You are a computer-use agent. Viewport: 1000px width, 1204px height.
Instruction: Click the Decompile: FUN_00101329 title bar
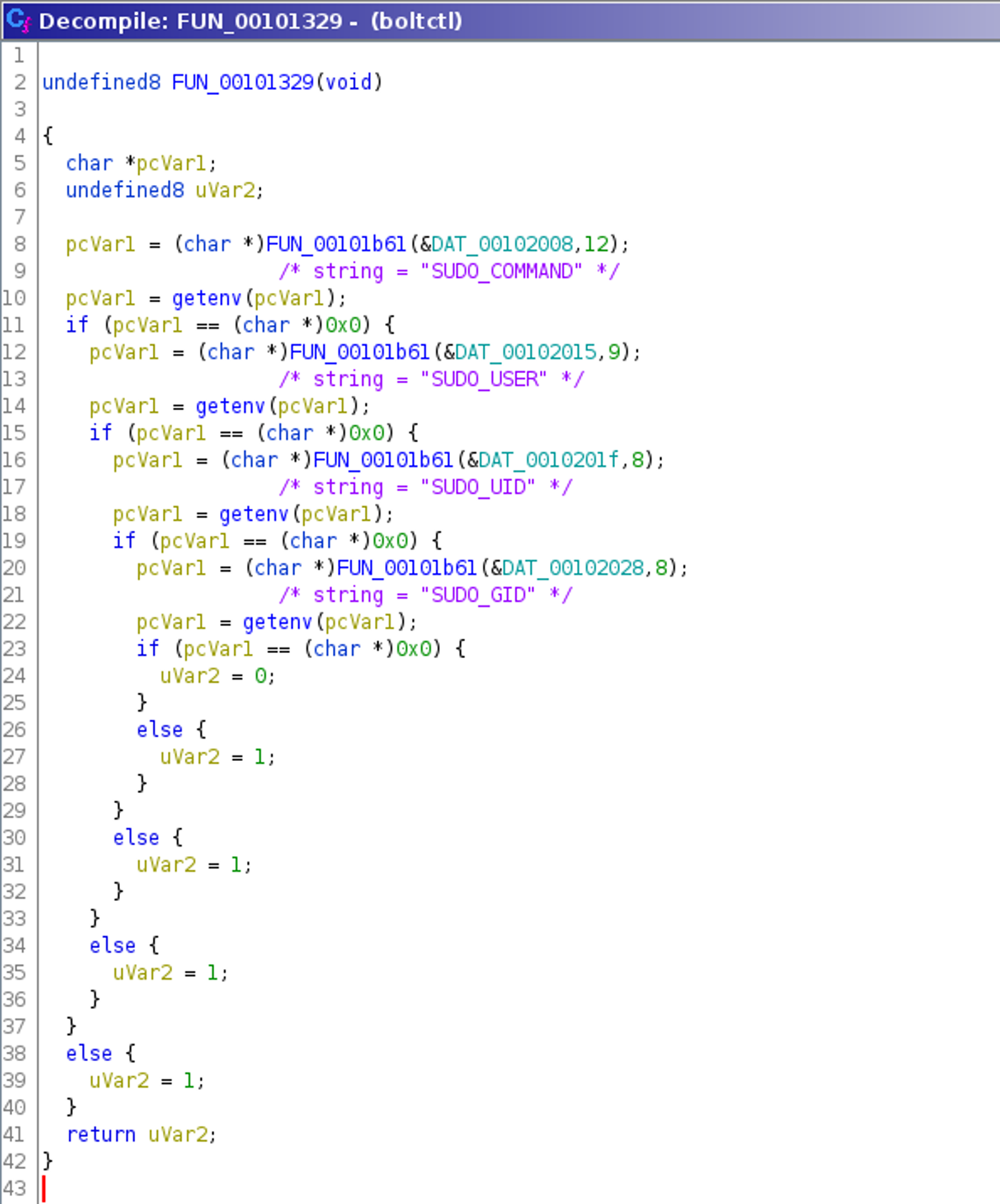click(x=500, y=21)
